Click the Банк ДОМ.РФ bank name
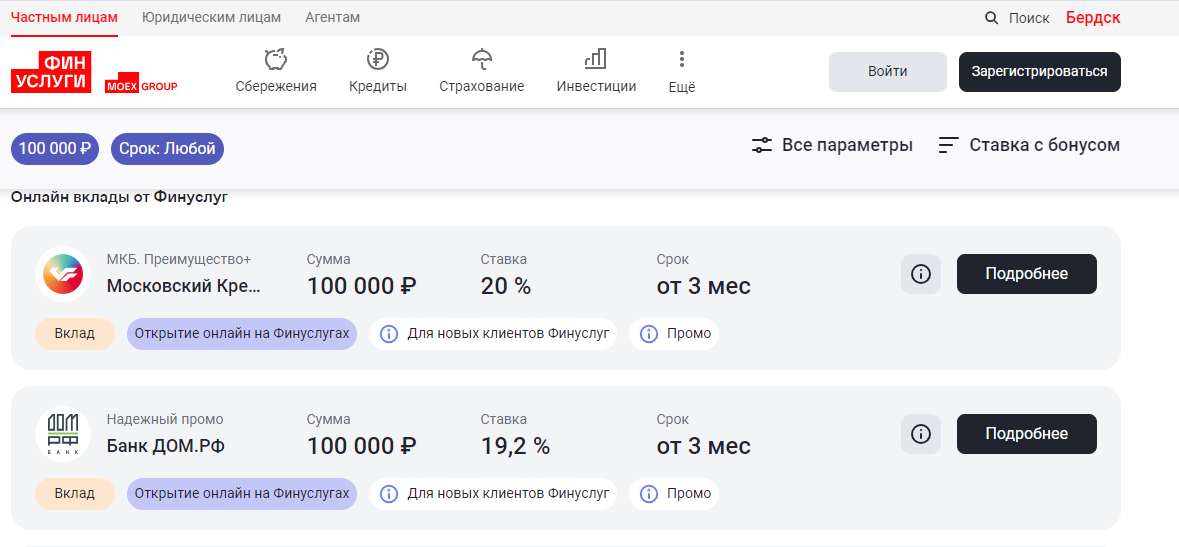This screenshot has width=1179, height=547. click(x=165, y=446)
